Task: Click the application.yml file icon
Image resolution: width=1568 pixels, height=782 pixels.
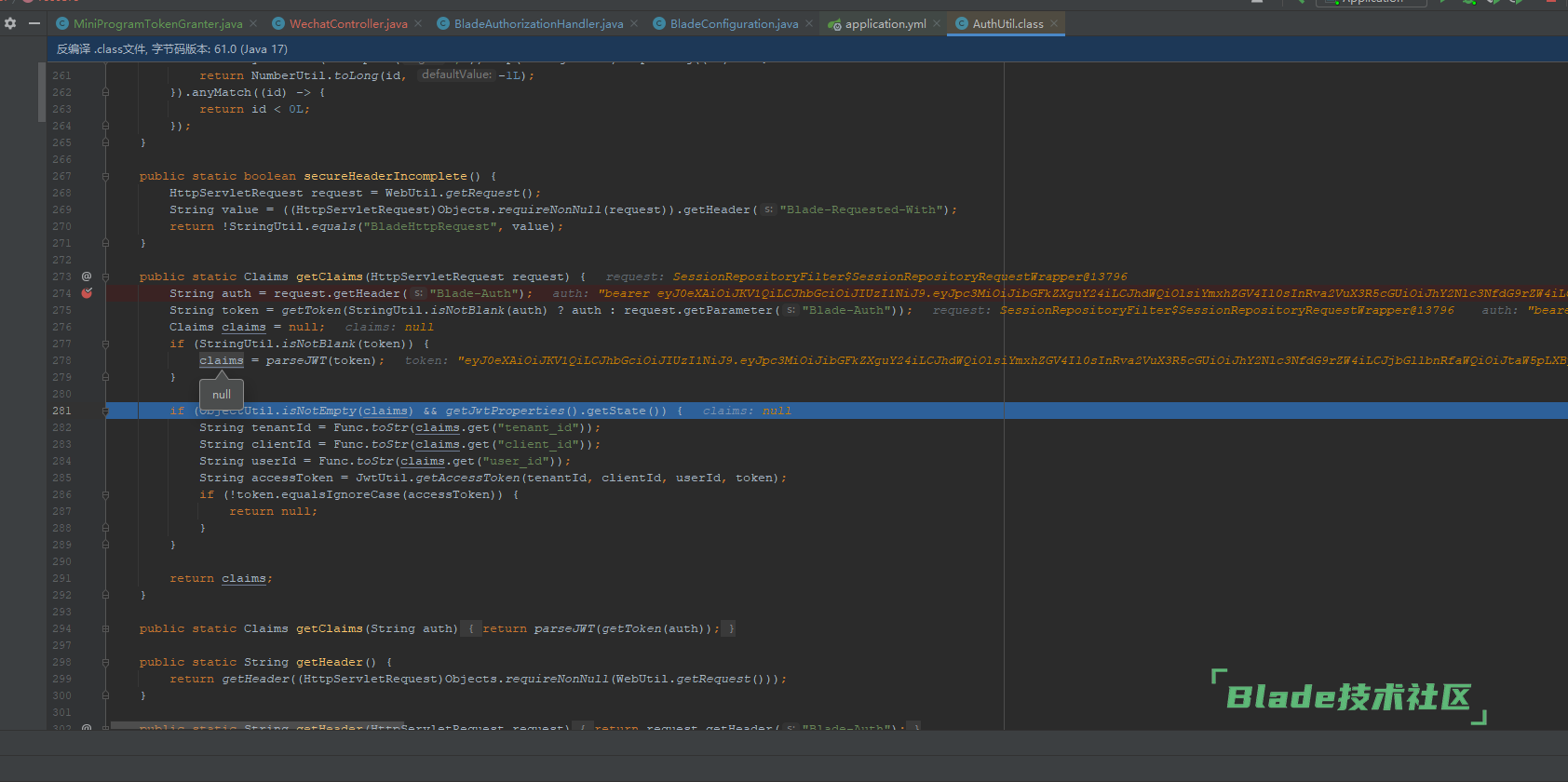Action: (835, 24)
